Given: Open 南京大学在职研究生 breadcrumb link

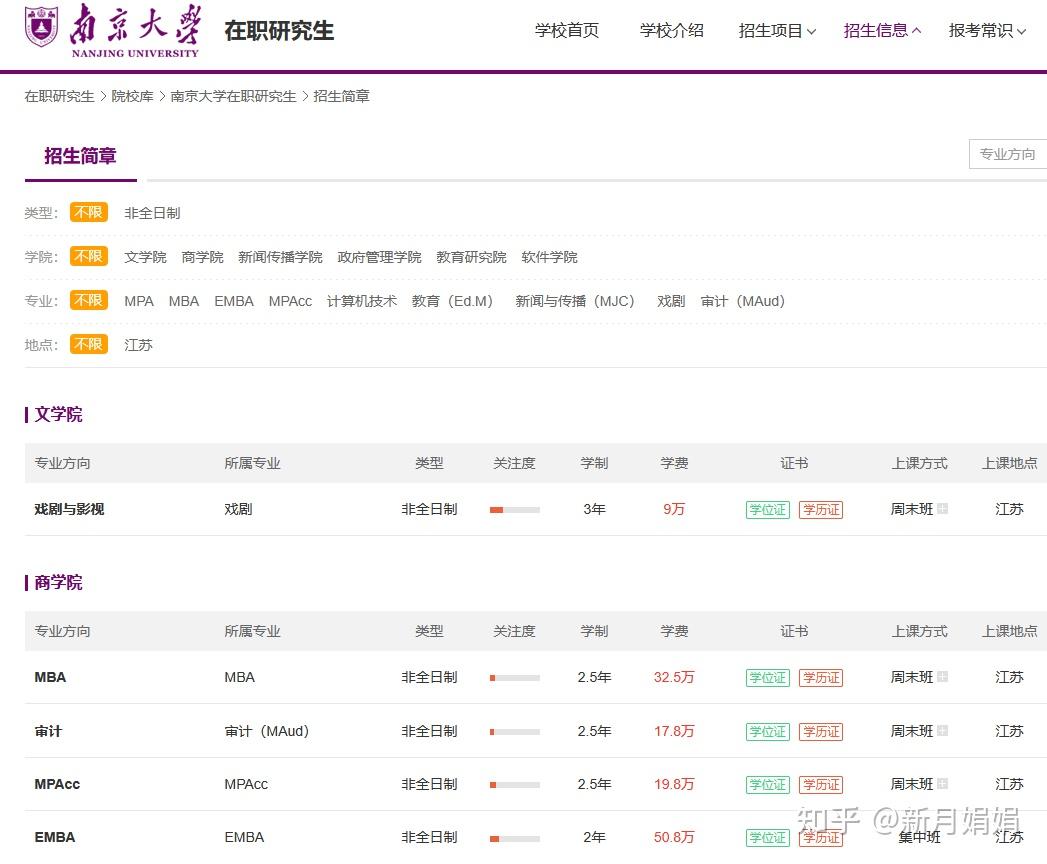Looking at the screenshot, I should pyautogui.click(x=233, y=96).
